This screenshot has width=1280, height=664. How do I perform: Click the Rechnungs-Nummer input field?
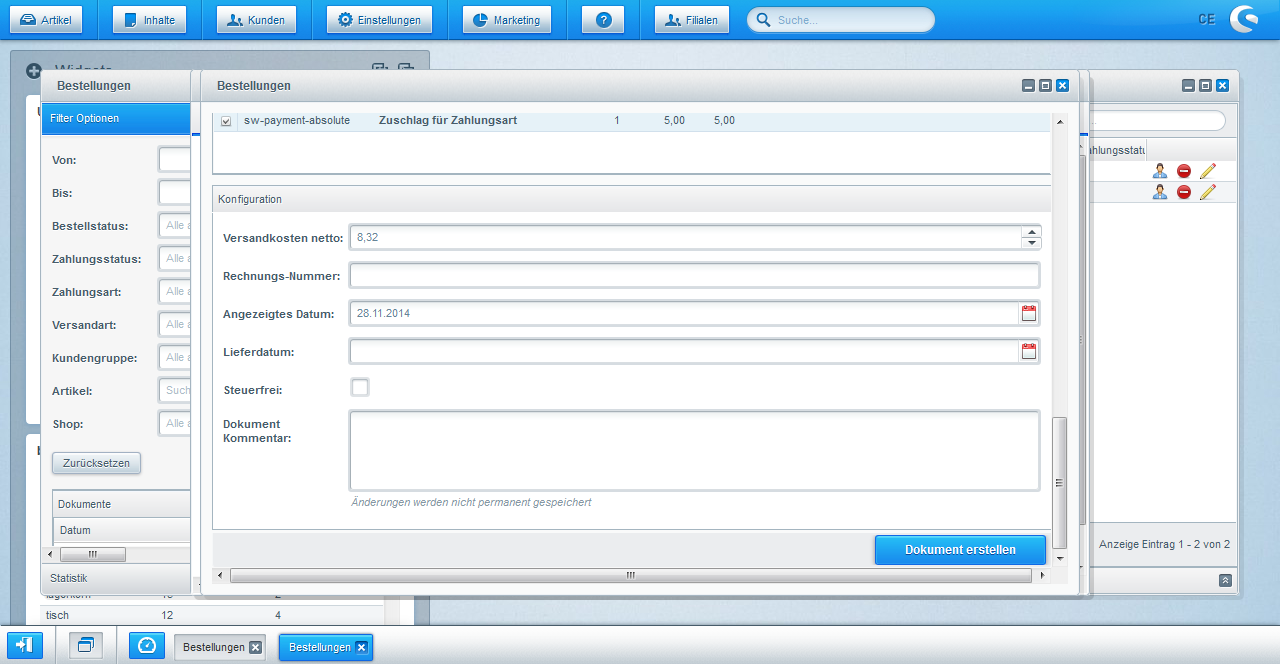point(690,275)
